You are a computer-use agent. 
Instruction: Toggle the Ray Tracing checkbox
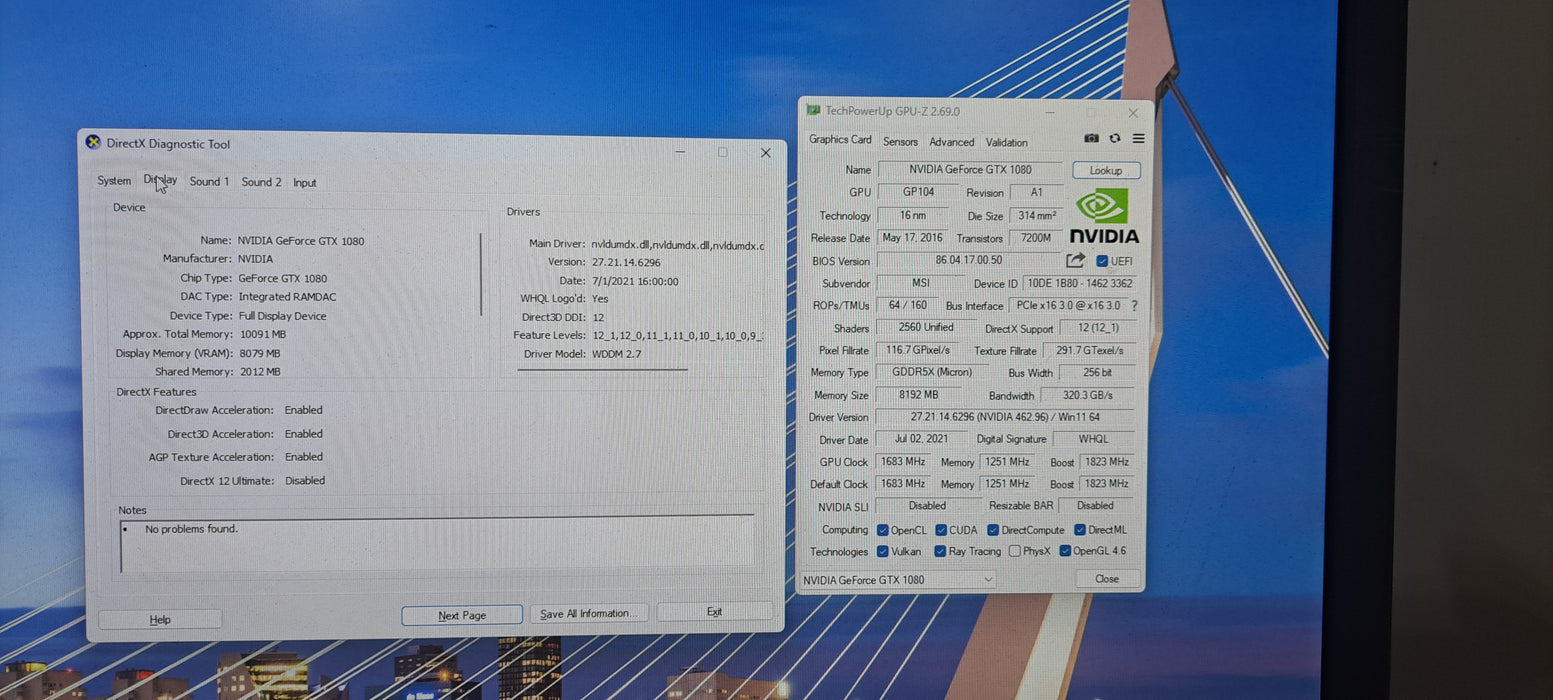[x=941, y=551]
